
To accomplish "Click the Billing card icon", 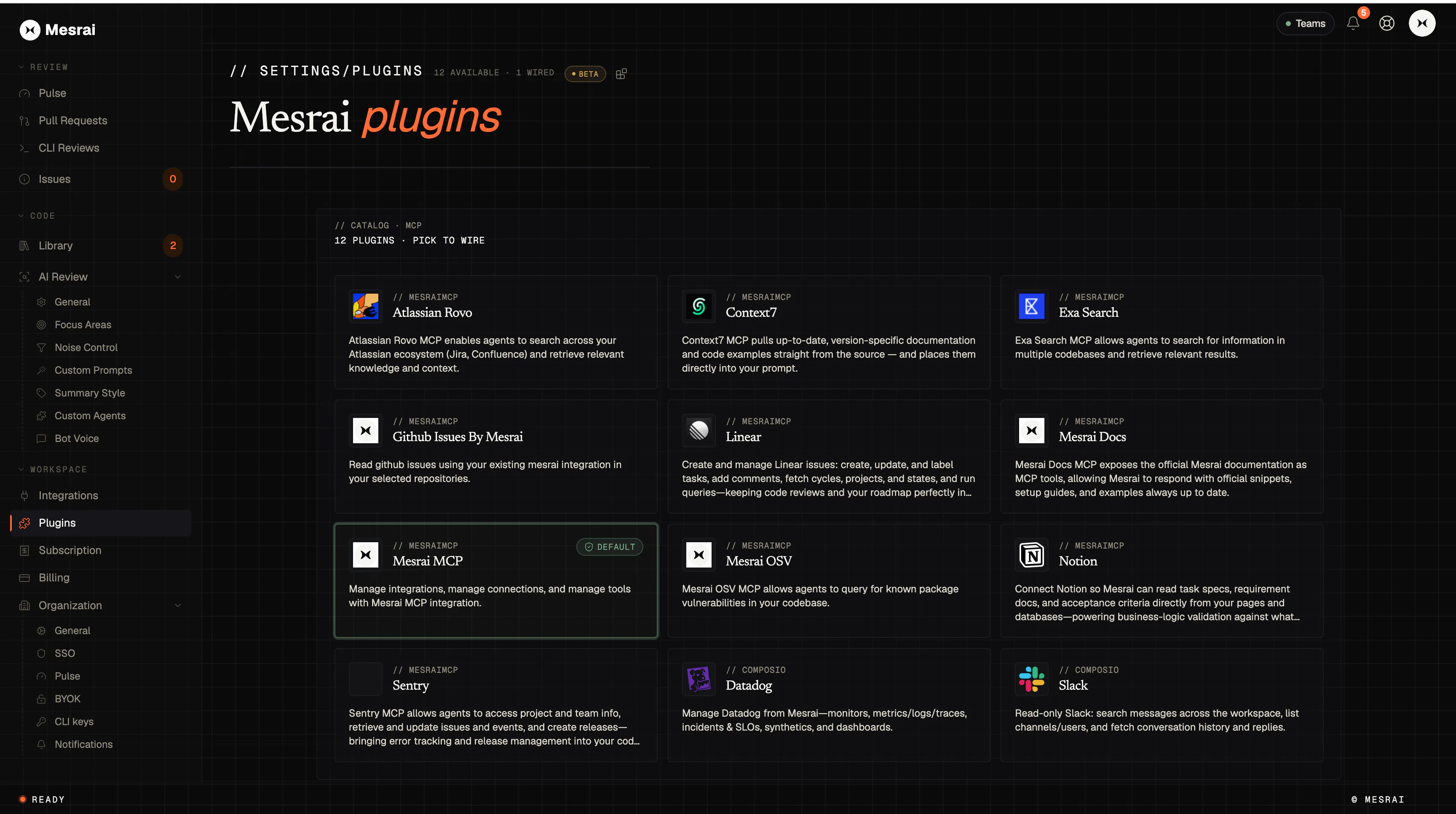I will pos(24,578).
